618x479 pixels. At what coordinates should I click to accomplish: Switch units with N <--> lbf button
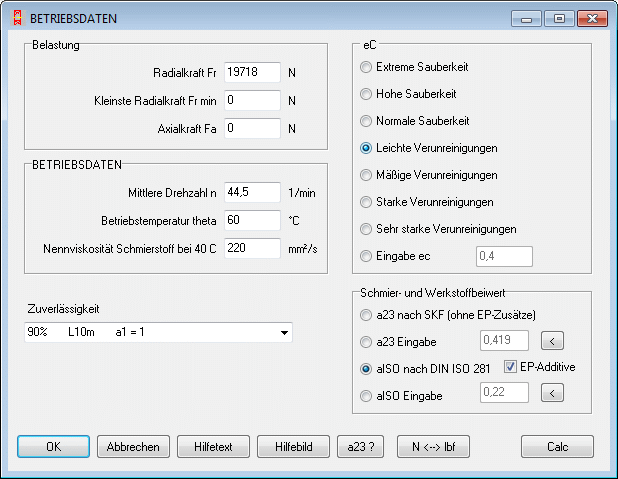point(433,446)
